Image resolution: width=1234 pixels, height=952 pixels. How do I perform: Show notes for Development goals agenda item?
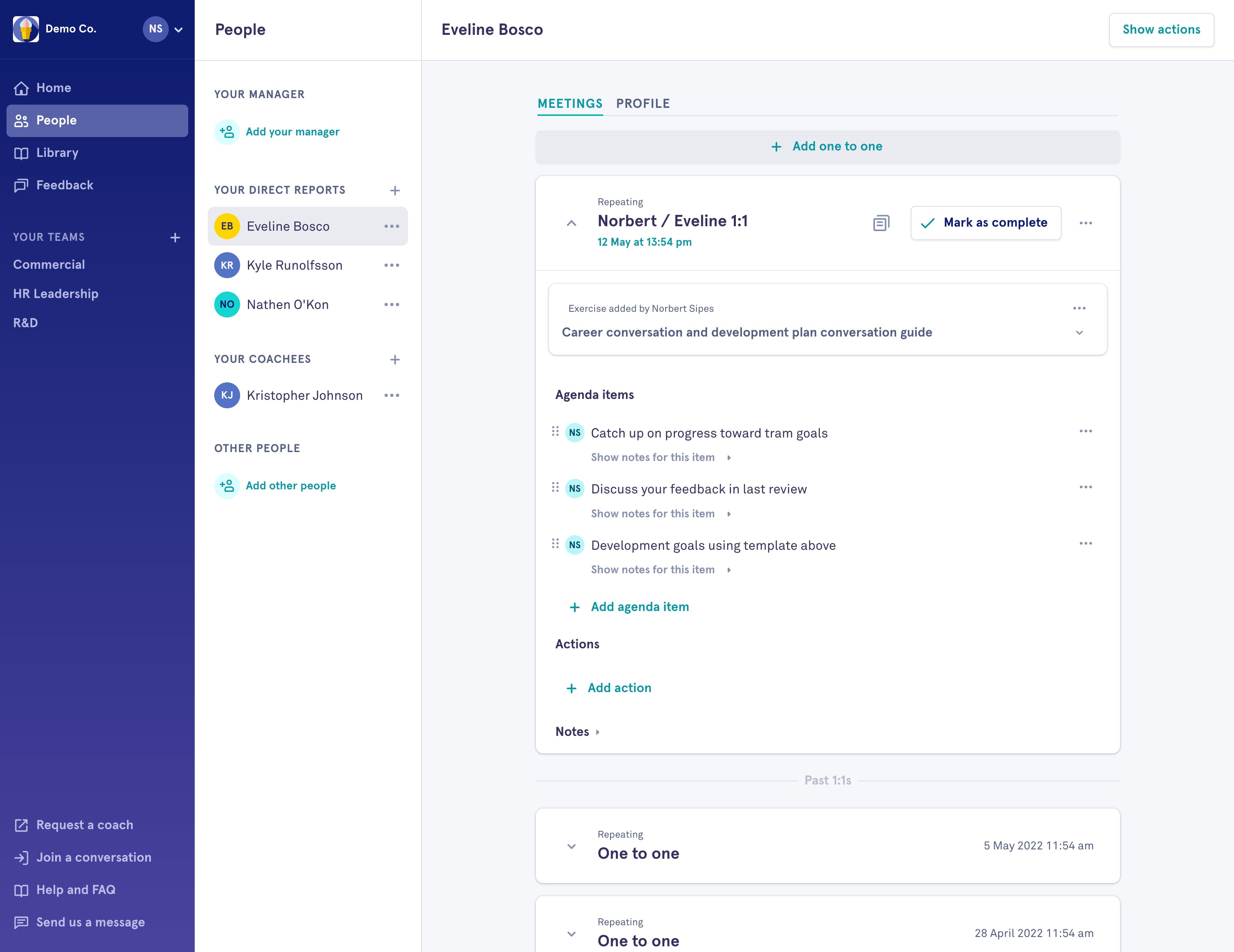tap(660, 570)
